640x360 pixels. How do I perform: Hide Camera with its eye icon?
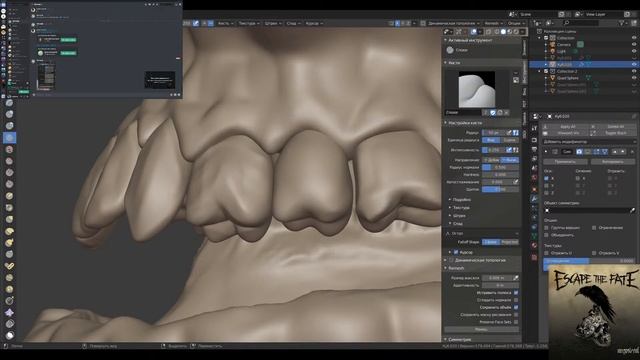(x=634, y=44)
